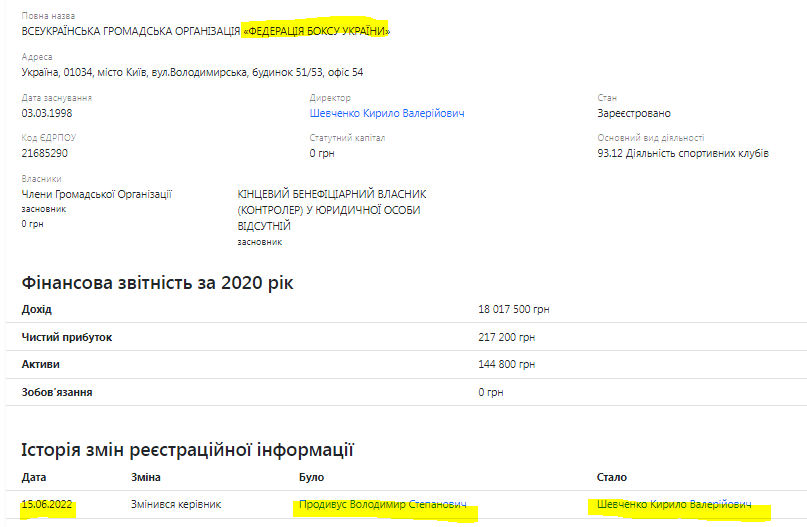Viewport: 807px width, 527px height.
Task: Open director link Шевченко Кирило Валерійович
Action: click(x=387, y=114)
